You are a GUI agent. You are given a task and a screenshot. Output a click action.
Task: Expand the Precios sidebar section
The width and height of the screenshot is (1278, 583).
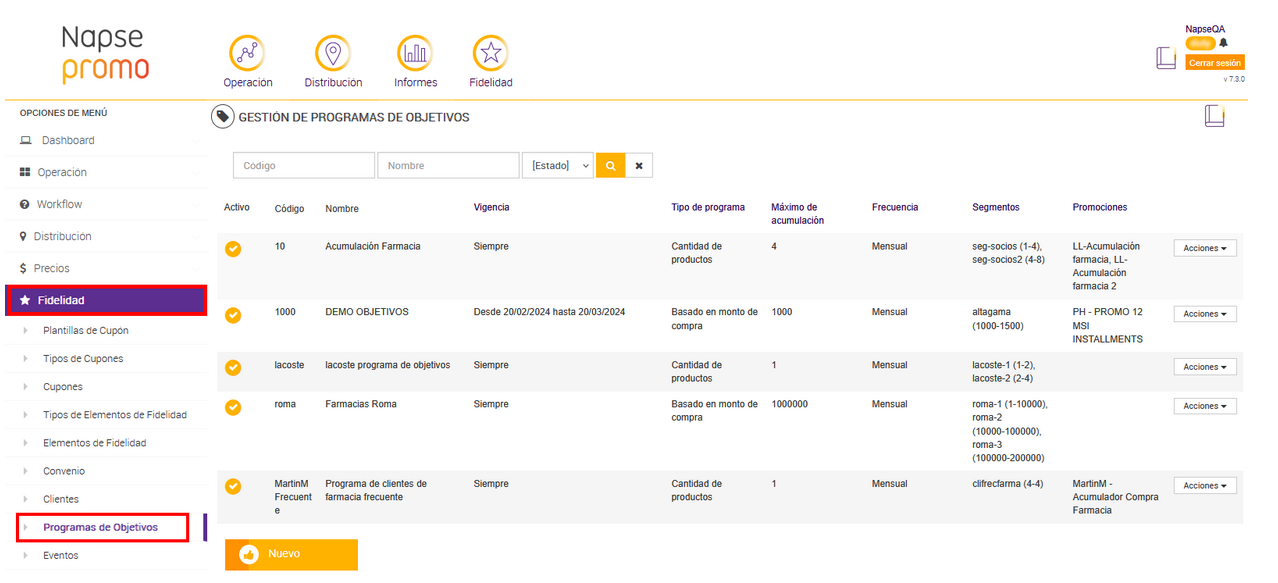pyautogui.click(x=52, y=268)
